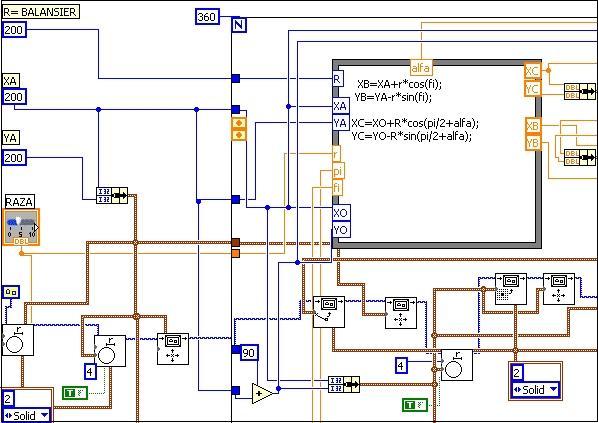The height and width of the screenshot is (423, 598).
Task: Select the YO input terminal of the formula node
Action: tap(341, 230)
